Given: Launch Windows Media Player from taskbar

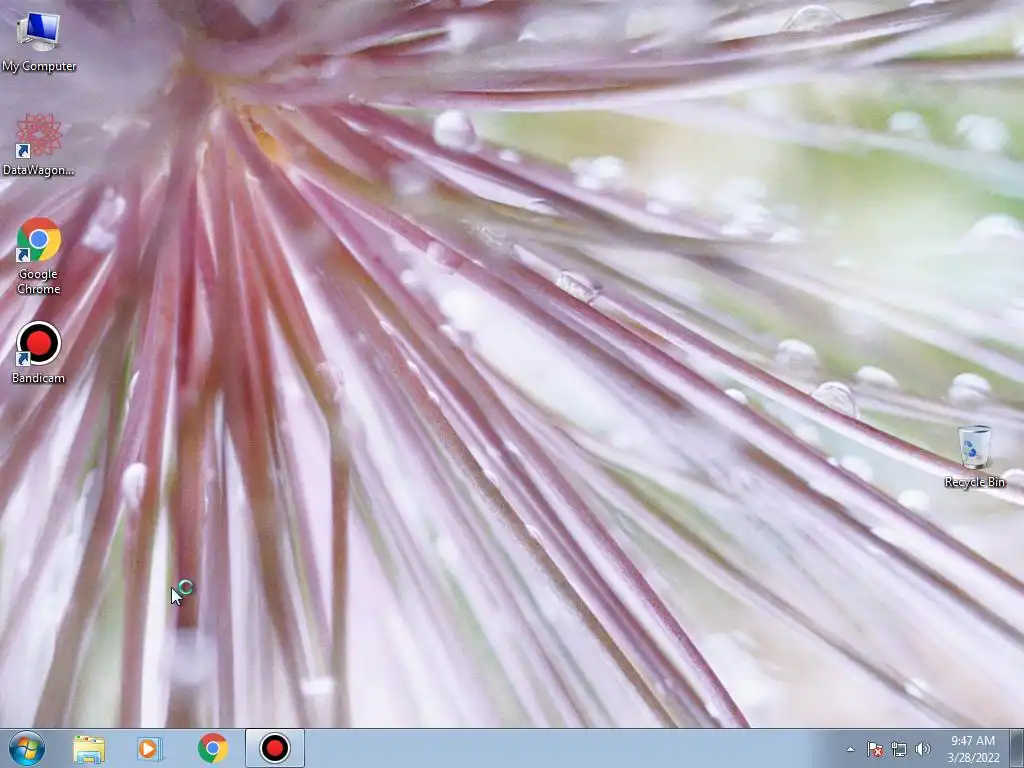Looking at the screenshot, I should click(150, 749).
